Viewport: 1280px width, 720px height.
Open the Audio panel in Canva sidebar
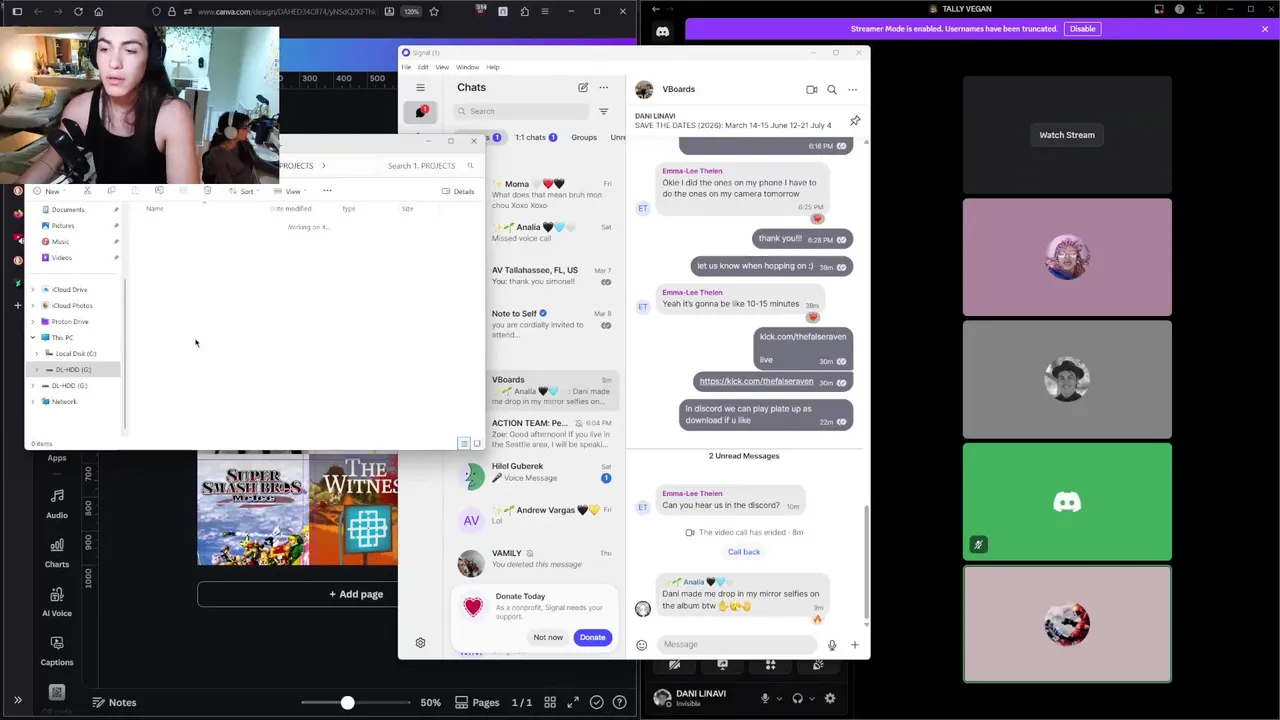pyautogui.click(x=57, y=505)
